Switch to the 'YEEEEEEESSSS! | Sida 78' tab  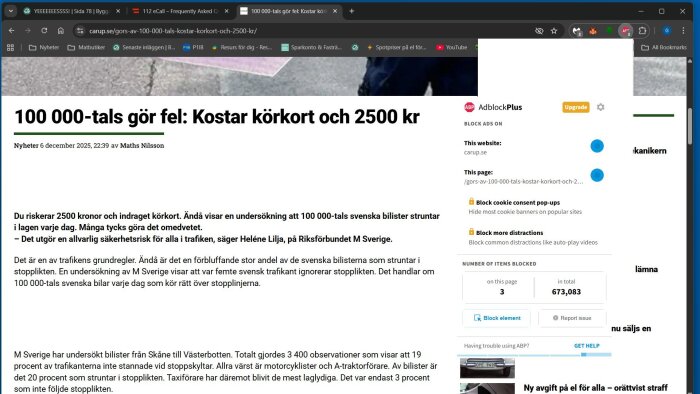[x=71, y=11]
